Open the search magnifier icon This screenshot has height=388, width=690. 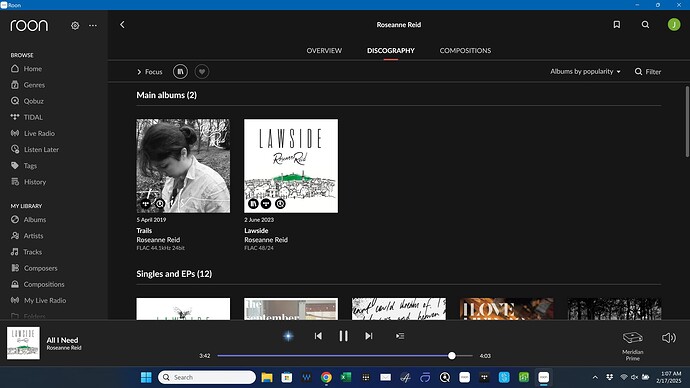[x=645, y=25]
